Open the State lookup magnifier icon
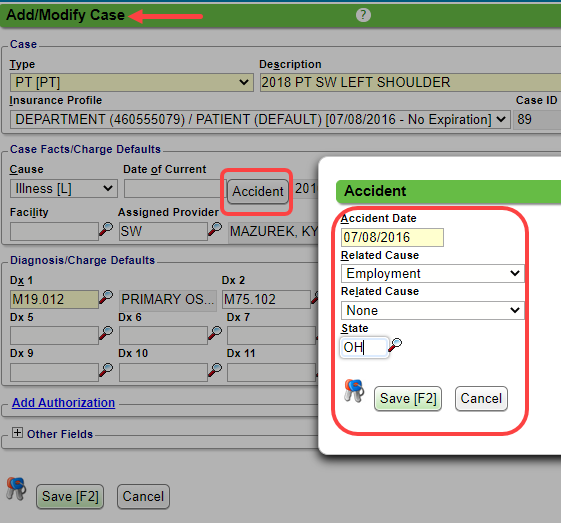 point(395,345)
